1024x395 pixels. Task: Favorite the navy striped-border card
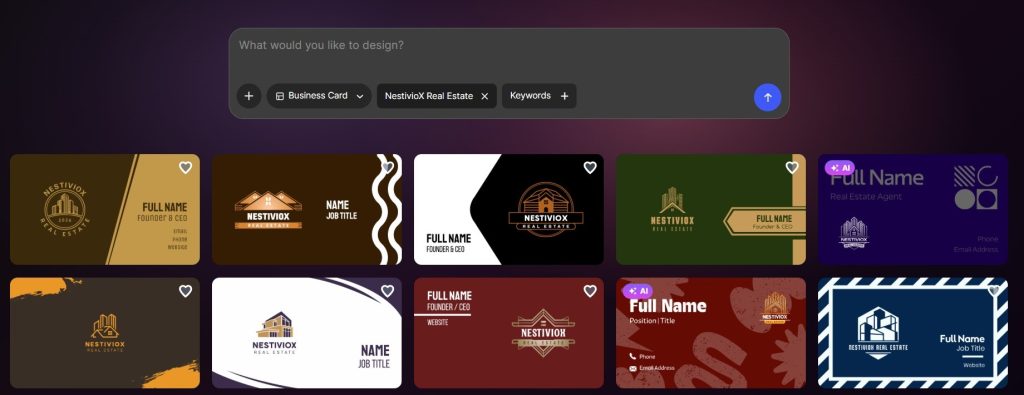994,291
